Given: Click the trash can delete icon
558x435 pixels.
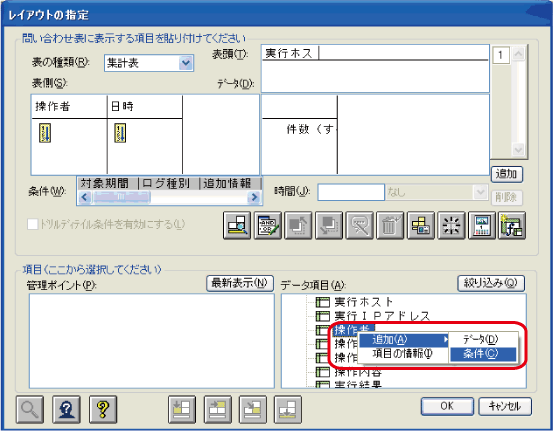Looking at the screenshot, I should tap(390, 226).
